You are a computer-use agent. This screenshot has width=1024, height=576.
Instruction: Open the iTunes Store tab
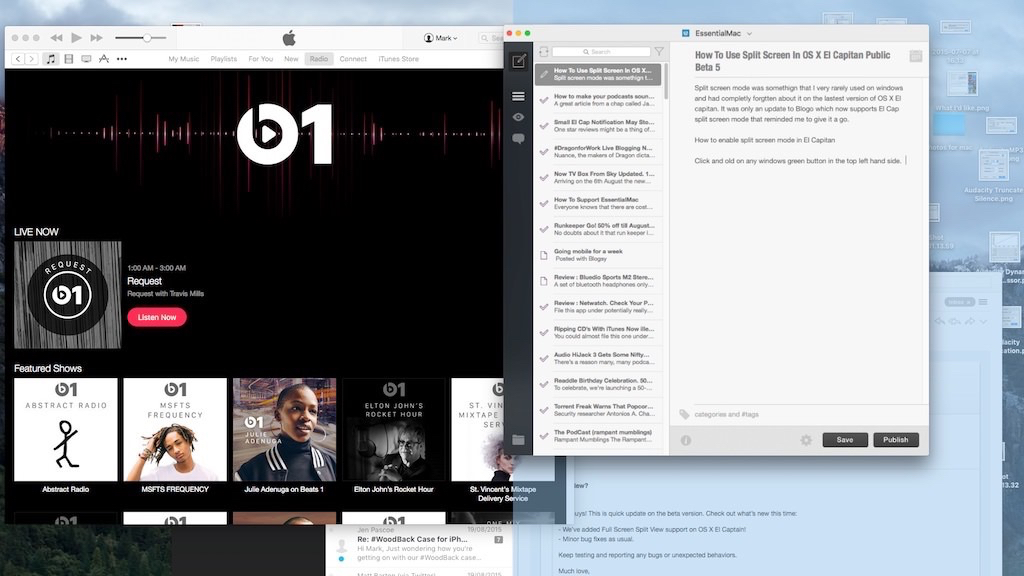pyautogui.click(x=398, y=59)
